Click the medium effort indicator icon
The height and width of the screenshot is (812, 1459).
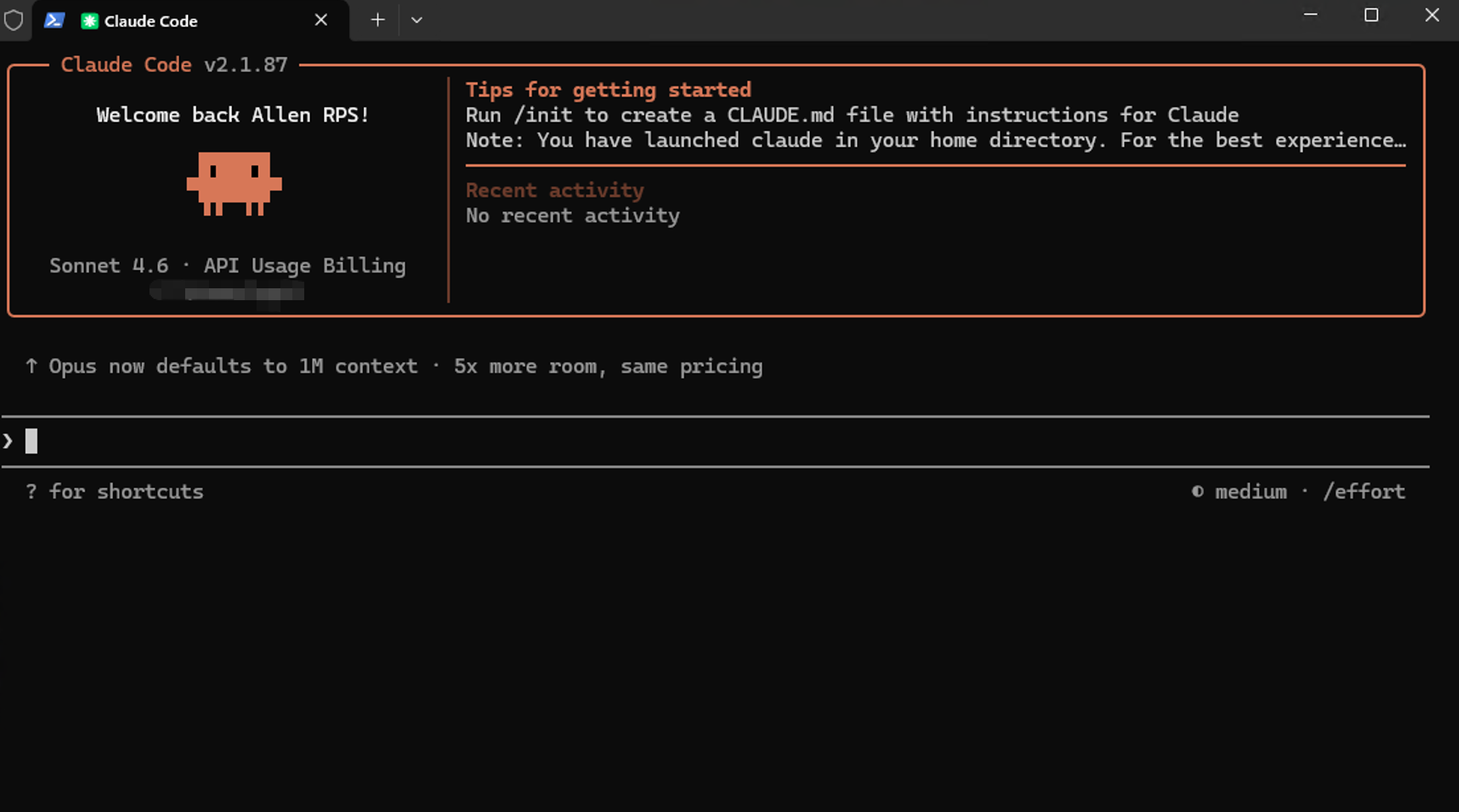pyautogui.click(x=1197, y=491)
